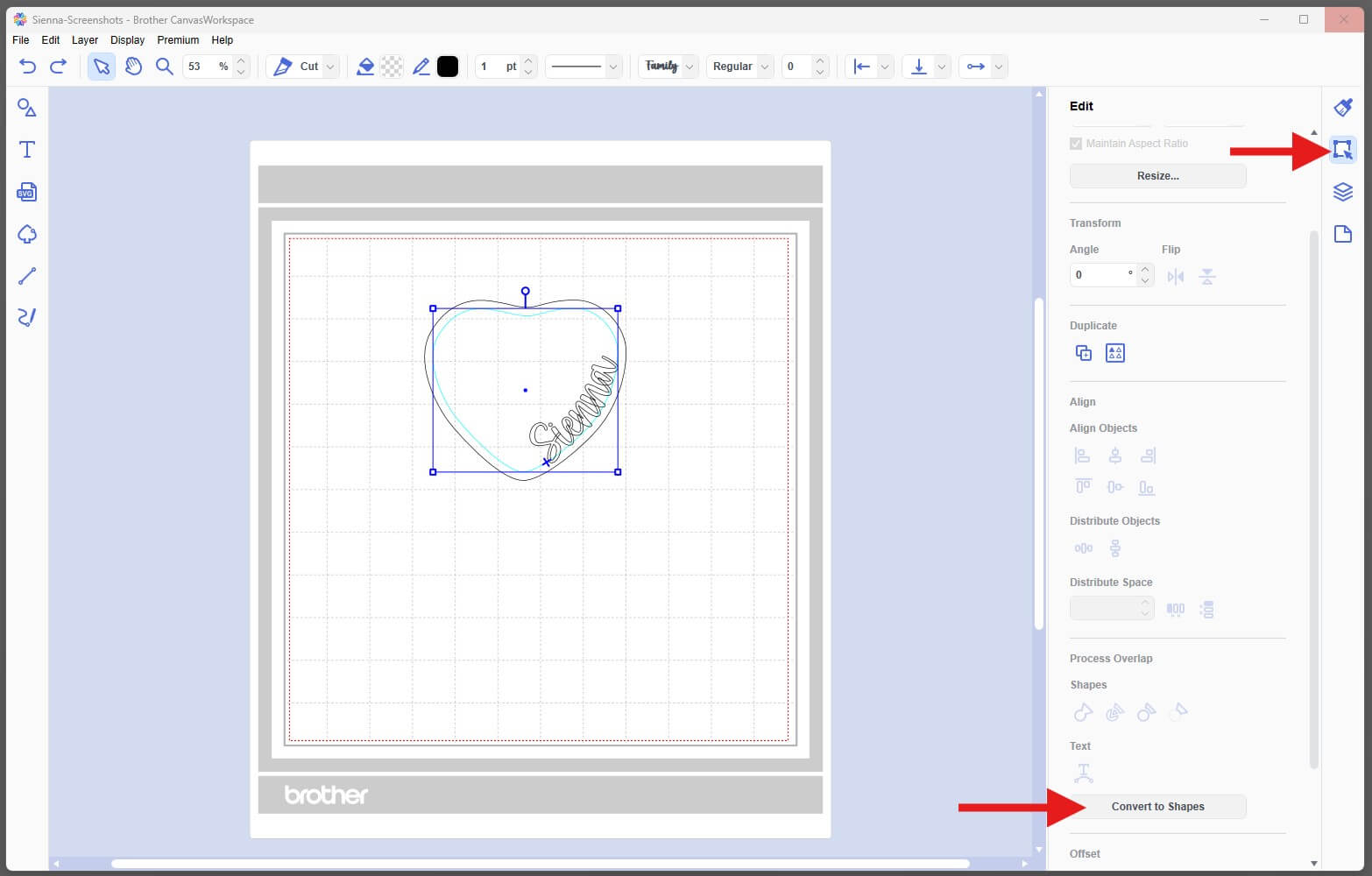The height and width of the screenshot is (876, 1372).
Task: Open the Properties paintbrush panel
Action: (1343, 107)
